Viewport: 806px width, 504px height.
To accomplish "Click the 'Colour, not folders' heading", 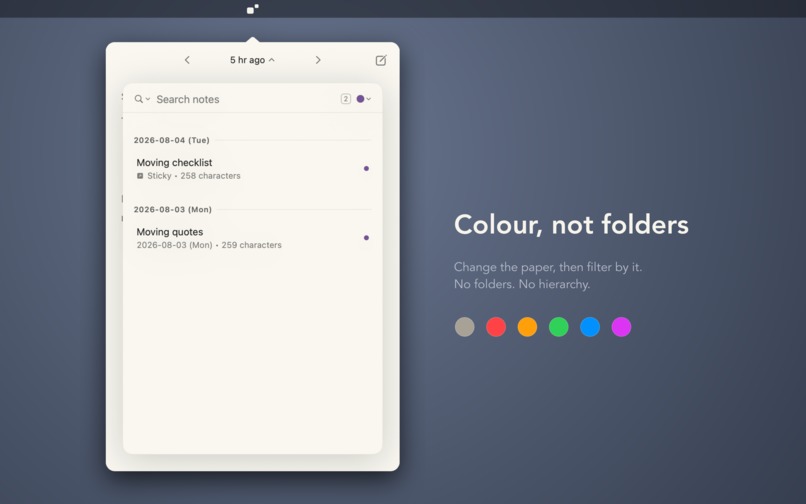I will coord(571,225).
